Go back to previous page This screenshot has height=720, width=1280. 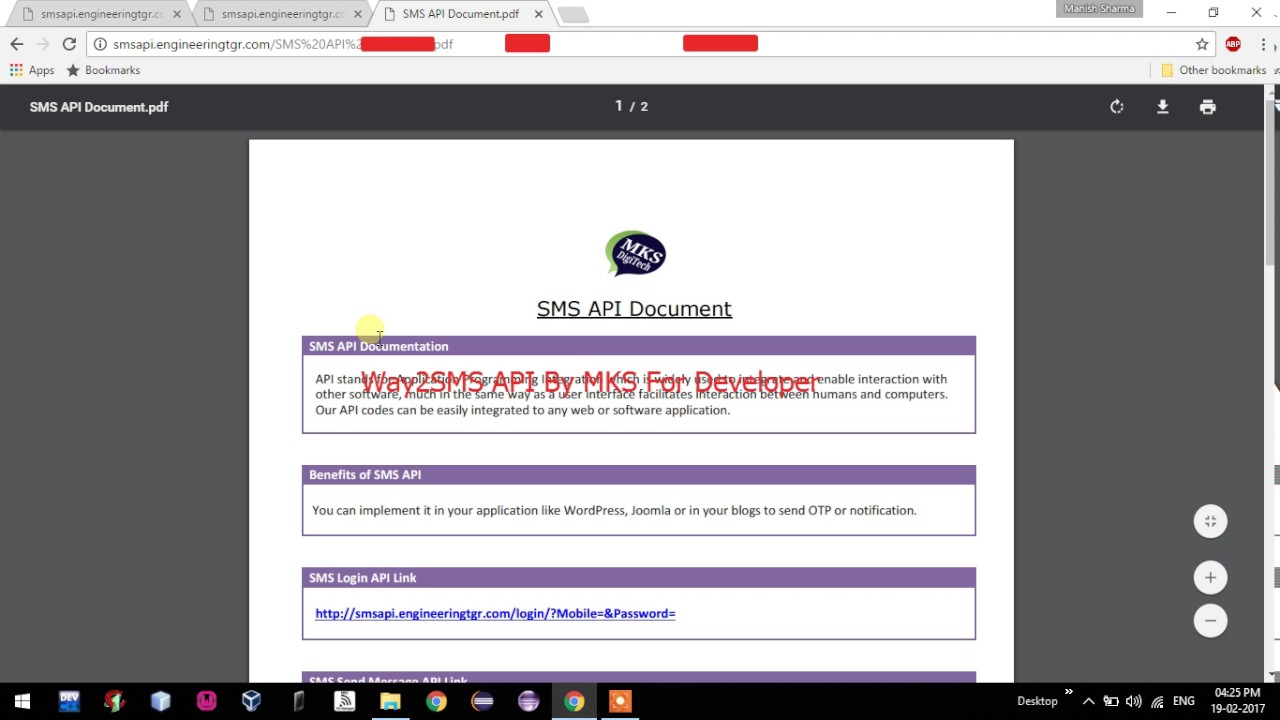tap(16, 44)
